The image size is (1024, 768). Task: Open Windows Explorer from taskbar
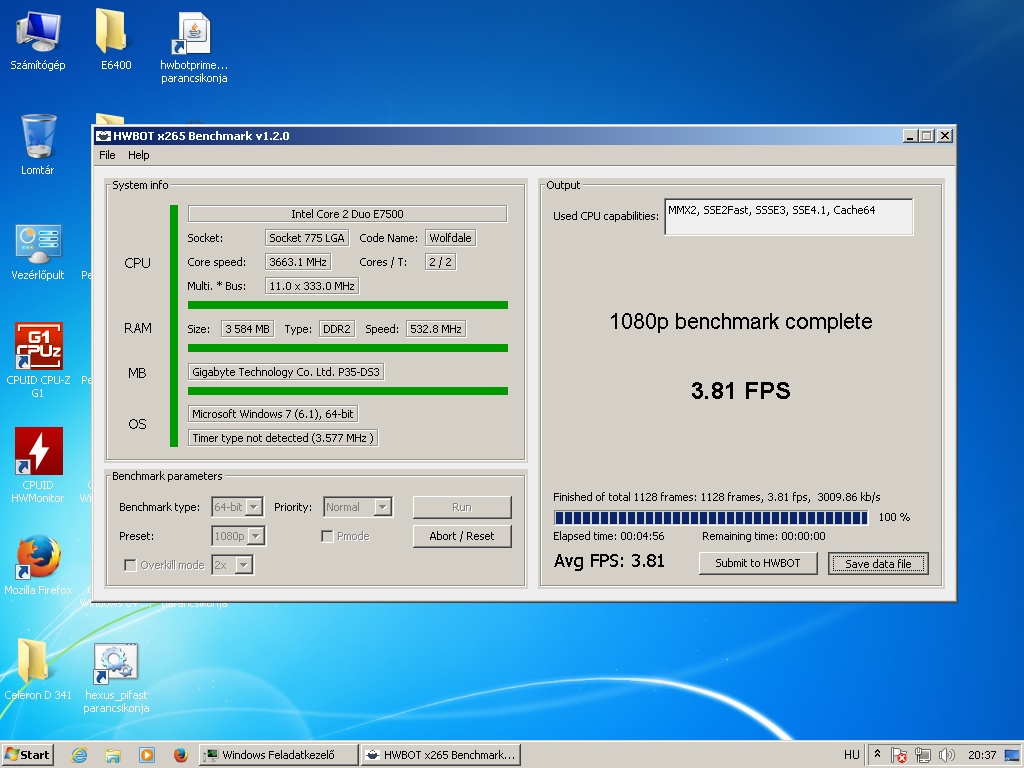[112, 756]
